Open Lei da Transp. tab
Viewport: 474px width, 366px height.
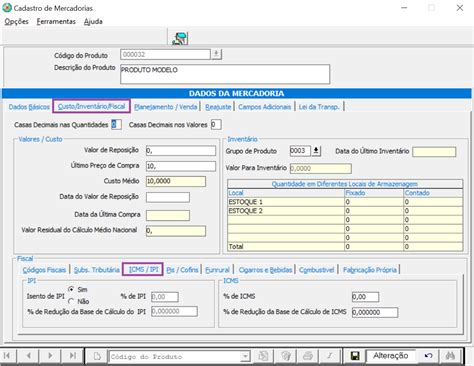[319, 107]
